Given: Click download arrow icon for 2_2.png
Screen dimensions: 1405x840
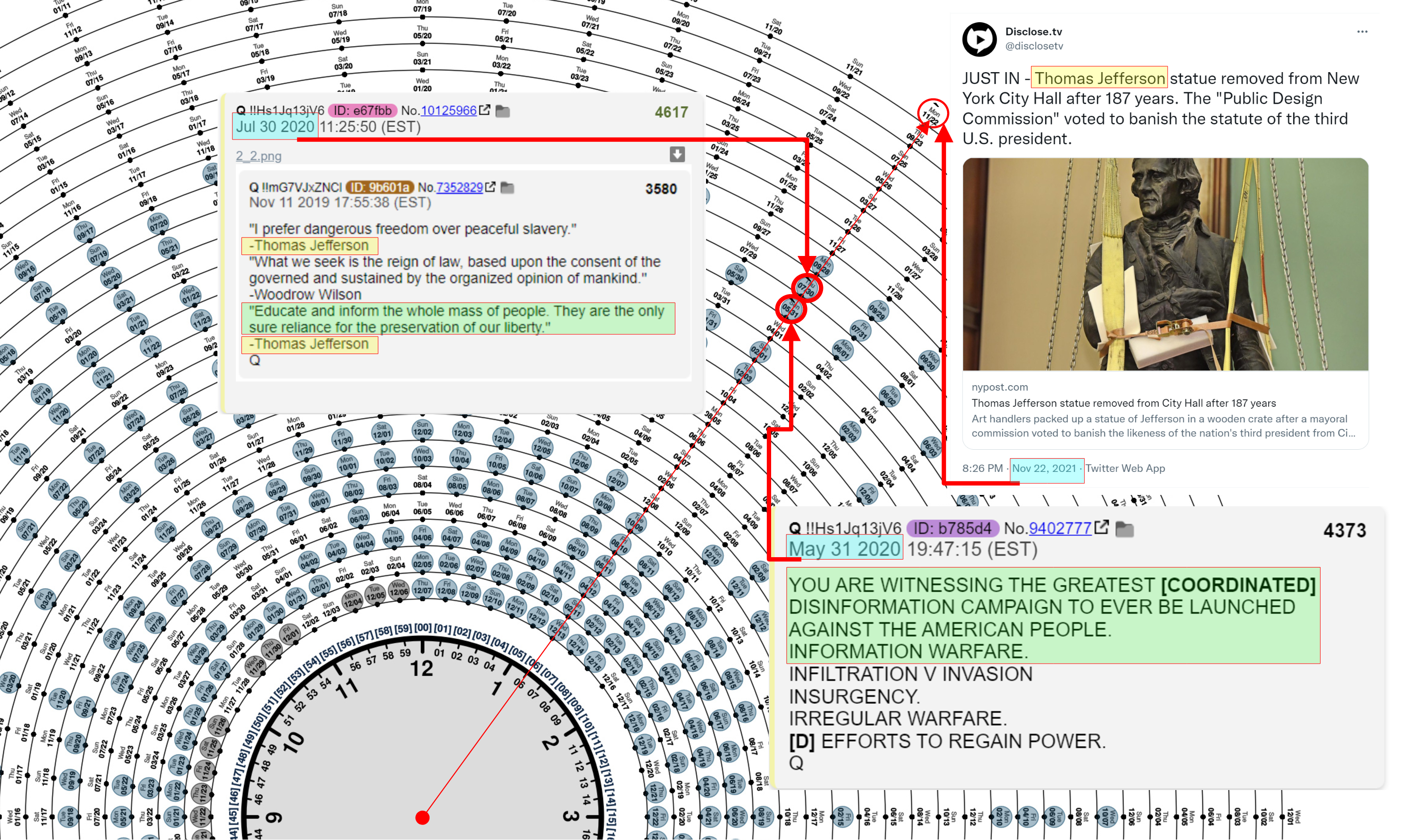Looking at the screenshot, I should [677, 154].
